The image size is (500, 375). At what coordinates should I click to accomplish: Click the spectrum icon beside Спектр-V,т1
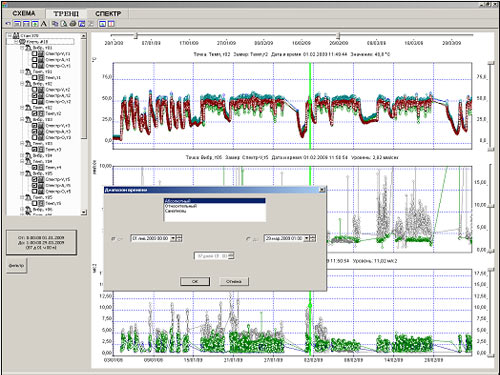click(x=41, y=54)
